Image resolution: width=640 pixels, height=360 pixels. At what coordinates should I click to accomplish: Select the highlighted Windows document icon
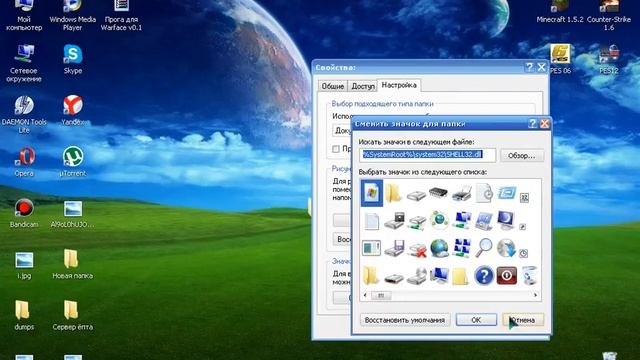coord(372,193)
